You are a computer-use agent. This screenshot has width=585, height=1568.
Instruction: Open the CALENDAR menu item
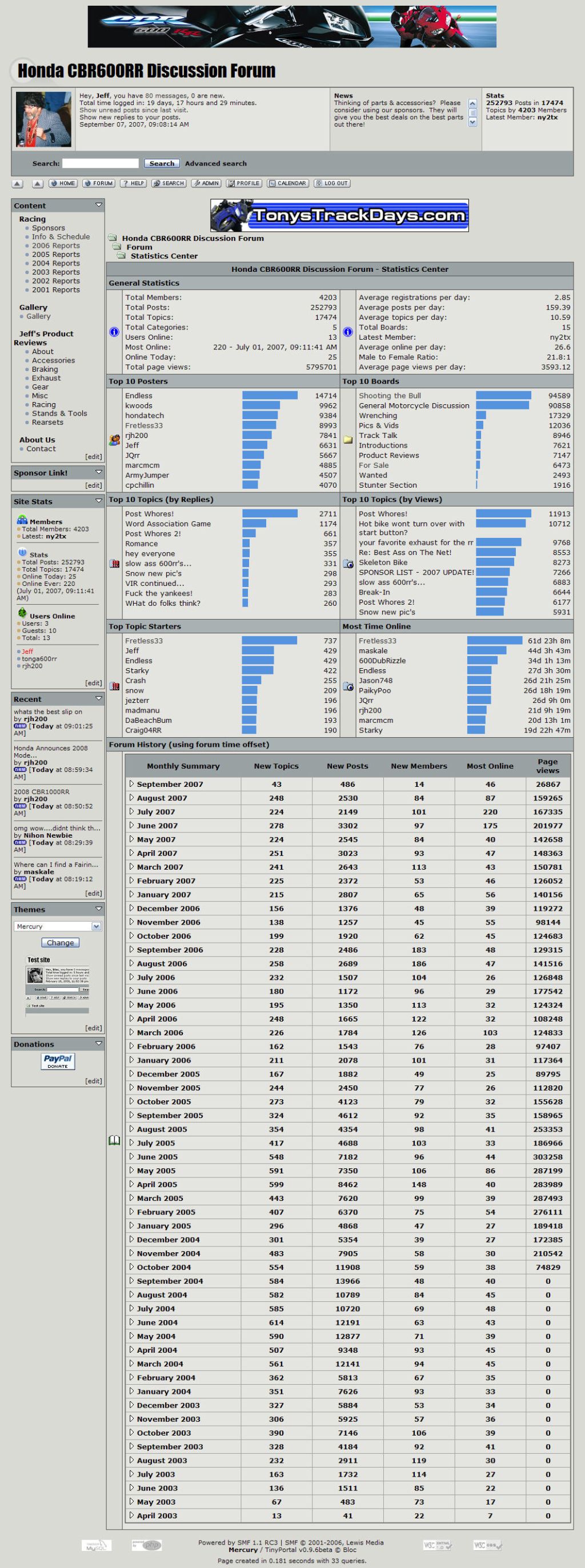point(287,183)
